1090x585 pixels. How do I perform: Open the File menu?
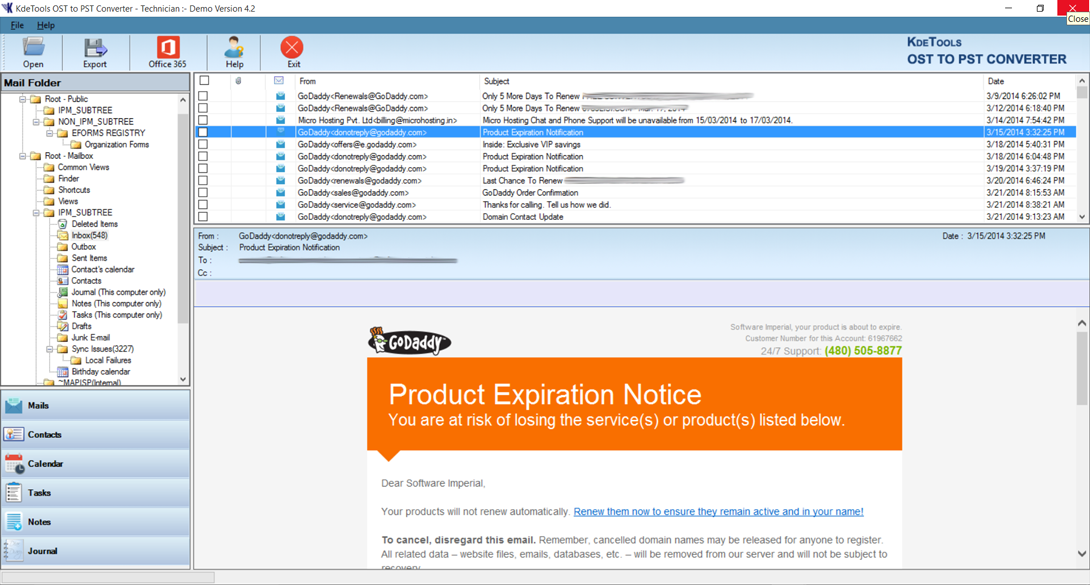coord(17,25)
